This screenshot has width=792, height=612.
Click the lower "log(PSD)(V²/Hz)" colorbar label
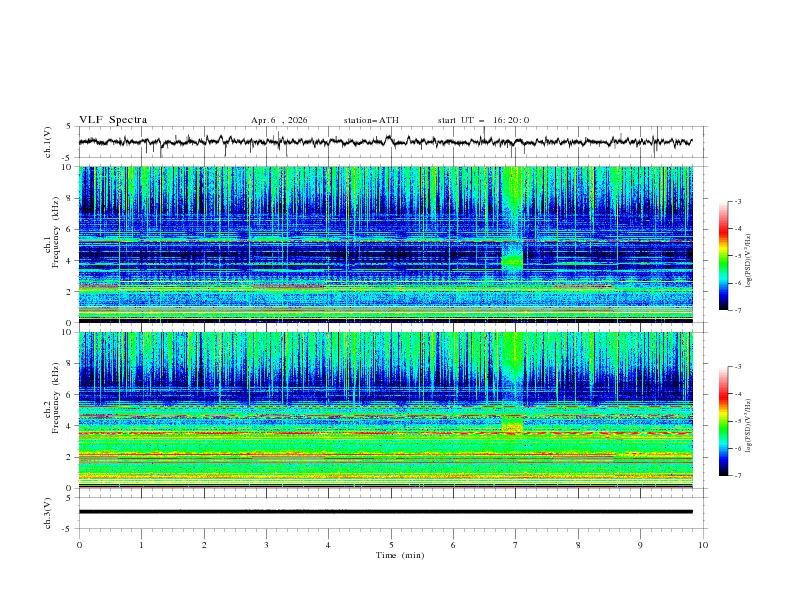749,425
